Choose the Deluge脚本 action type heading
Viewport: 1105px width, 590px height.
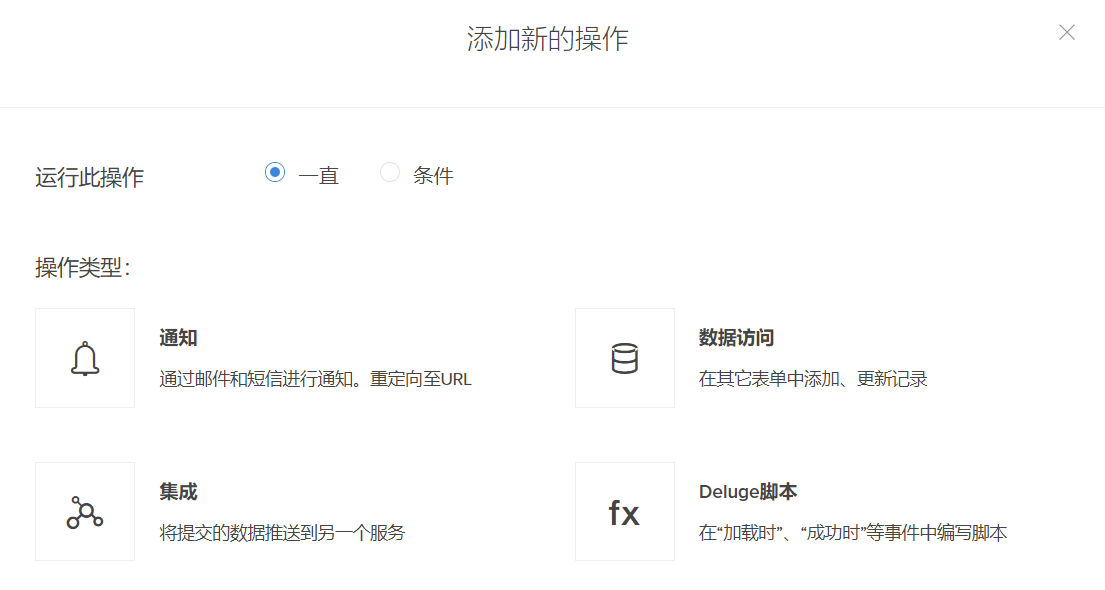point(747,492)
